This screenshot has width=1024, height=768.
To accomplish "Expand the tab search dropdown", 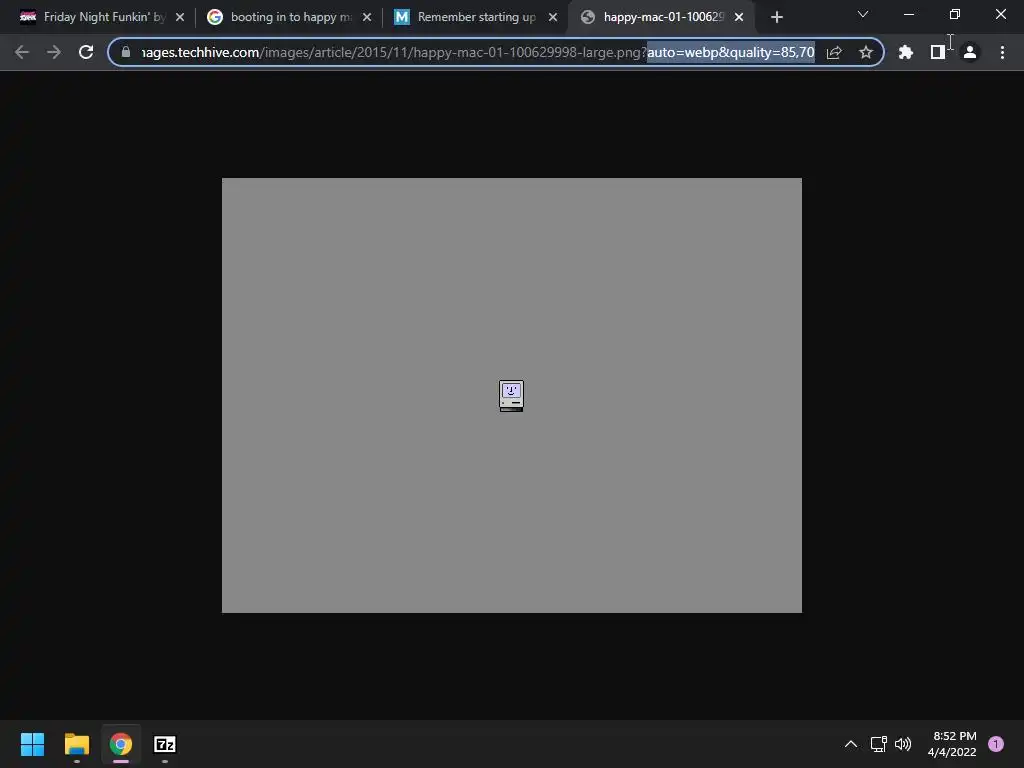I will tap(863, 14).
